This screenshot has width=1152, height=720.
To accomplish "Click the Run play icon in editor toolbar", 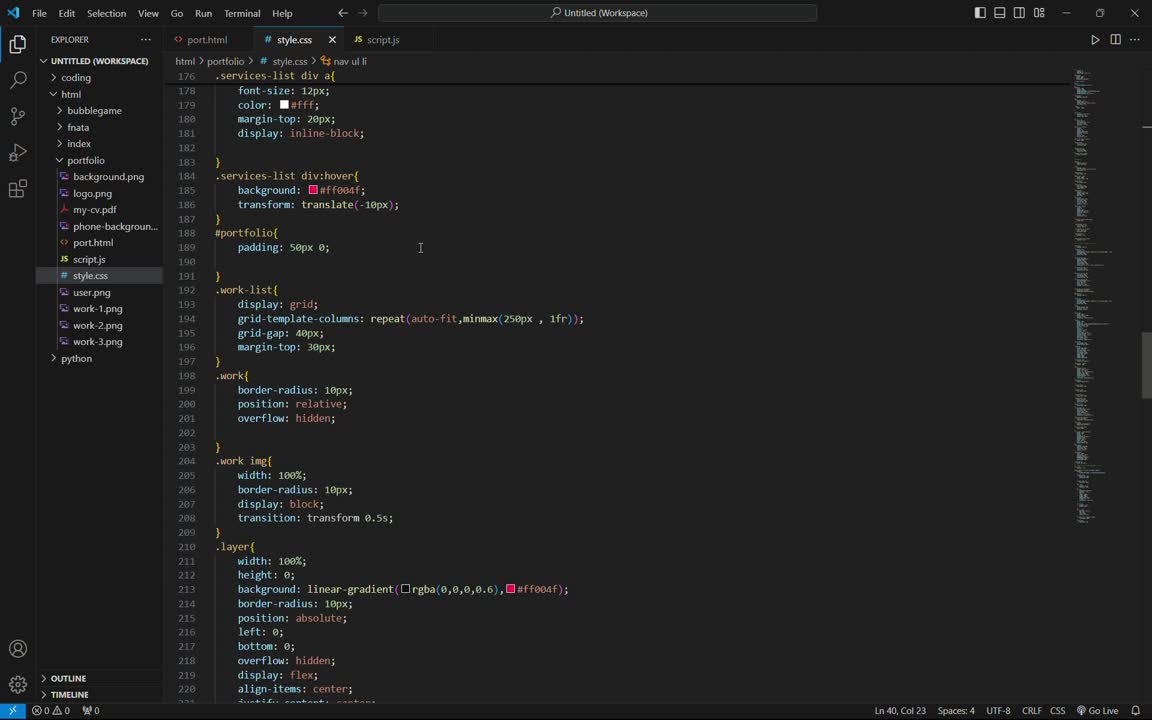I will pyautogui.click(x=1095, y=40).
